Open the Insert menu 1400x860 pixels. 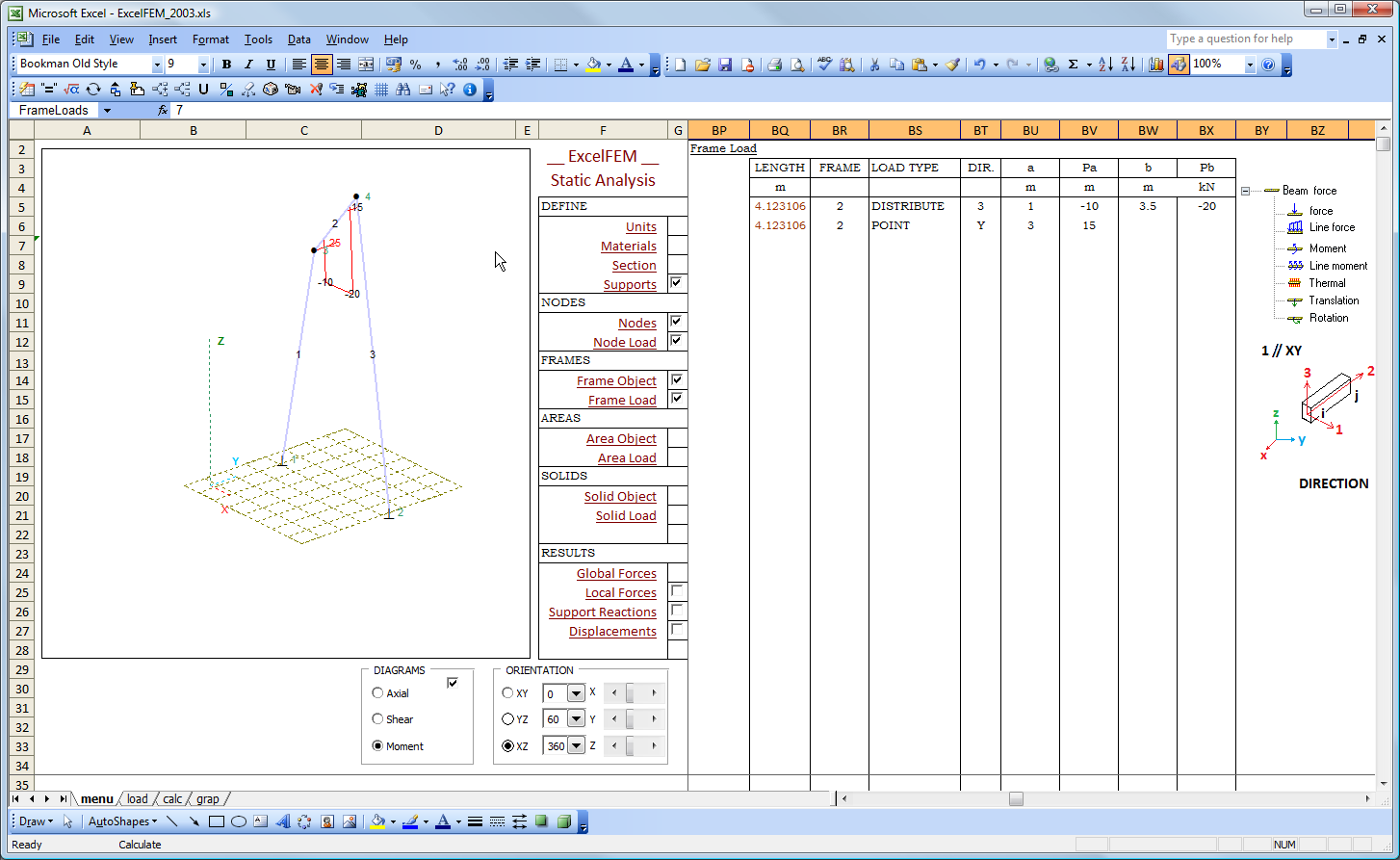tap(163, 39)
